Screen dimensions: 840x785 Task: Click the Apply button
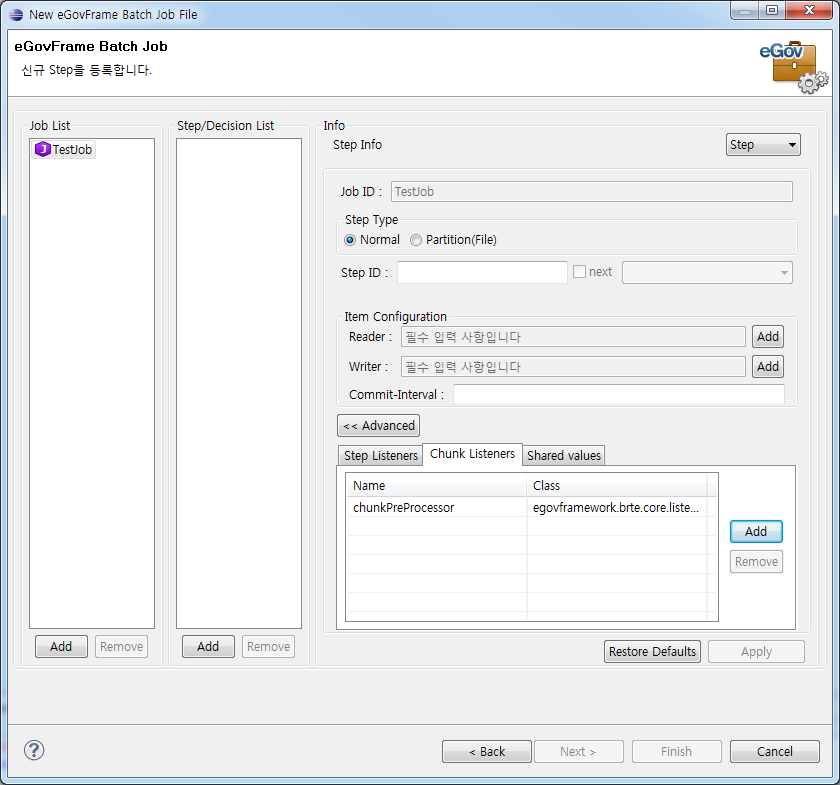756,652
